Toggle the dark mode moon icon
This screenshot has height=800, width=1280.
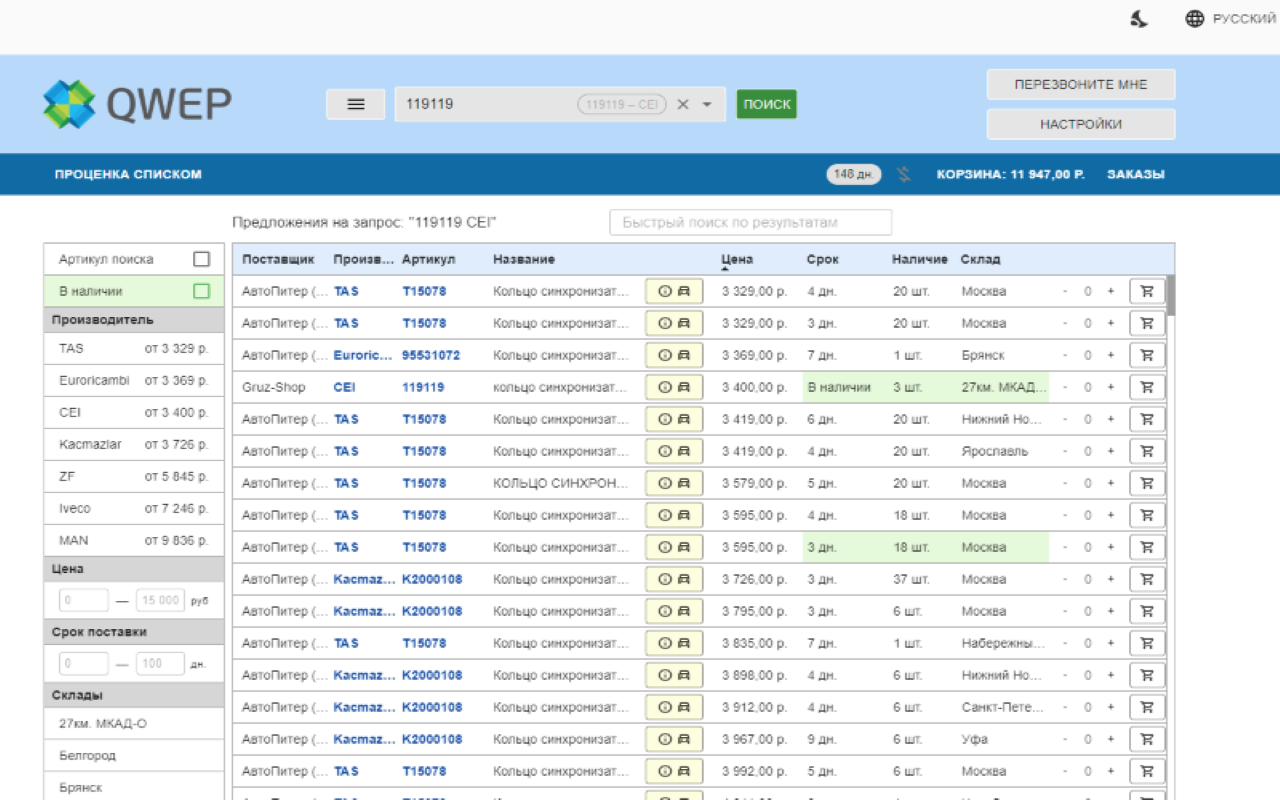pyautogui.click(x=1139, y=18)
